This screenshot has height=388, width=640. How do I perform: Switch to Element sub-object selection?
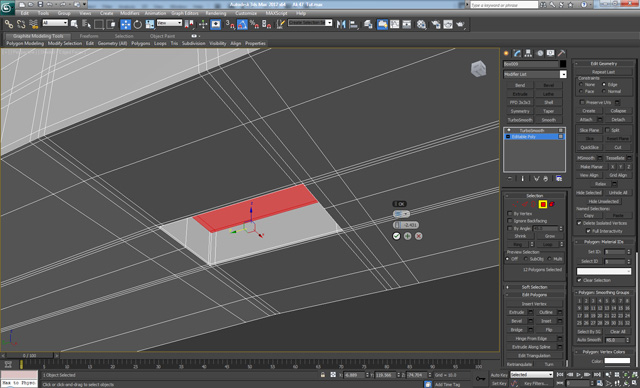(x=552, y=204)
